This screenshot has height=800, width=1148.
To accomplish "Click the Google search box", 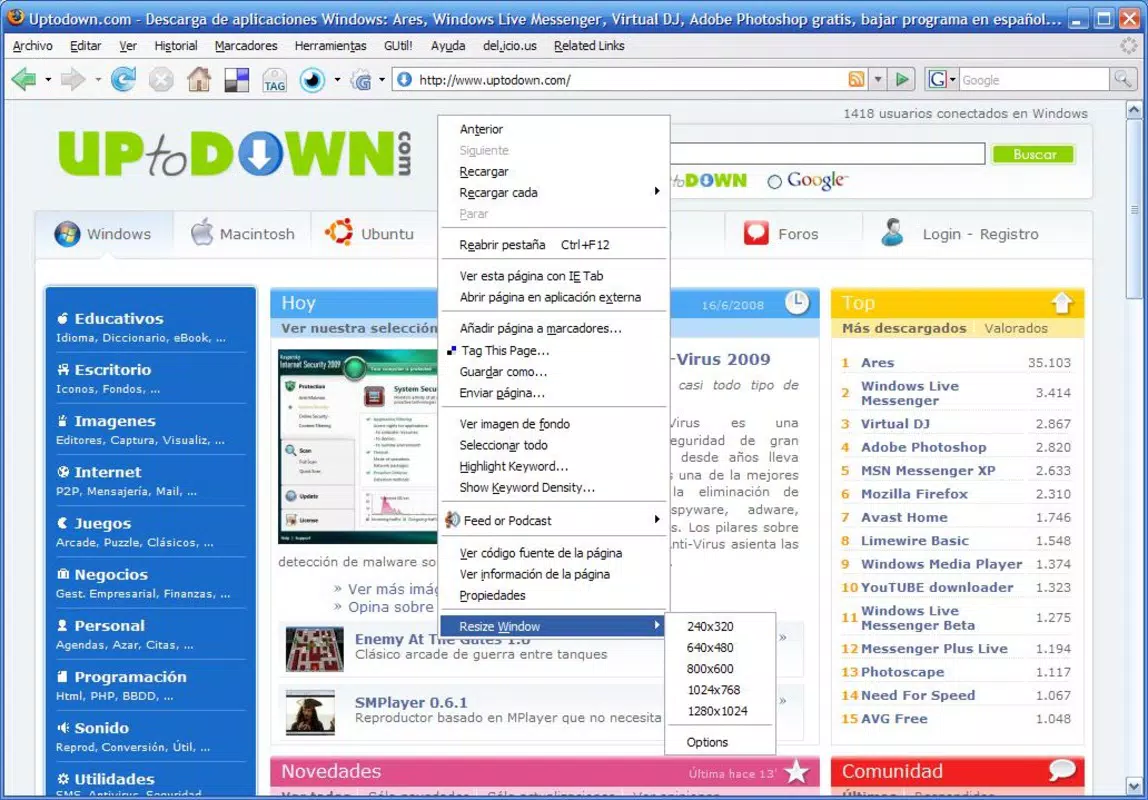I will point(1033,79).
